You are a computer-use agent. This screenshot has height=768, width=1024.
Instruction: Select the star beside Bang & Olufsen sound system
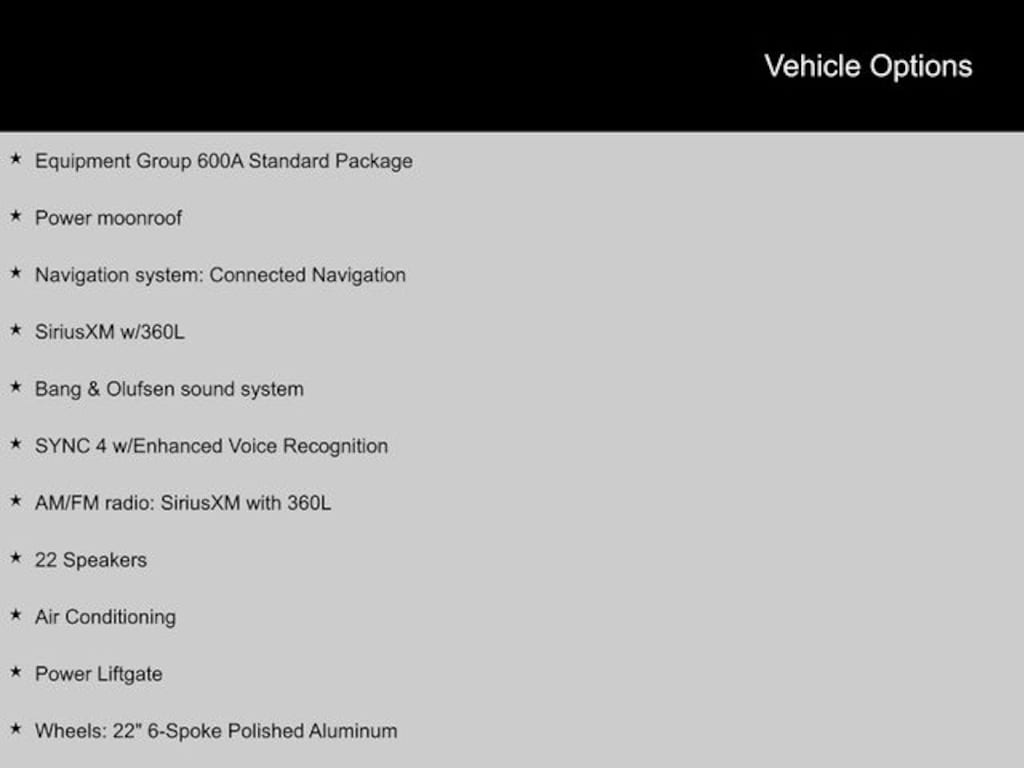(15, 387)
